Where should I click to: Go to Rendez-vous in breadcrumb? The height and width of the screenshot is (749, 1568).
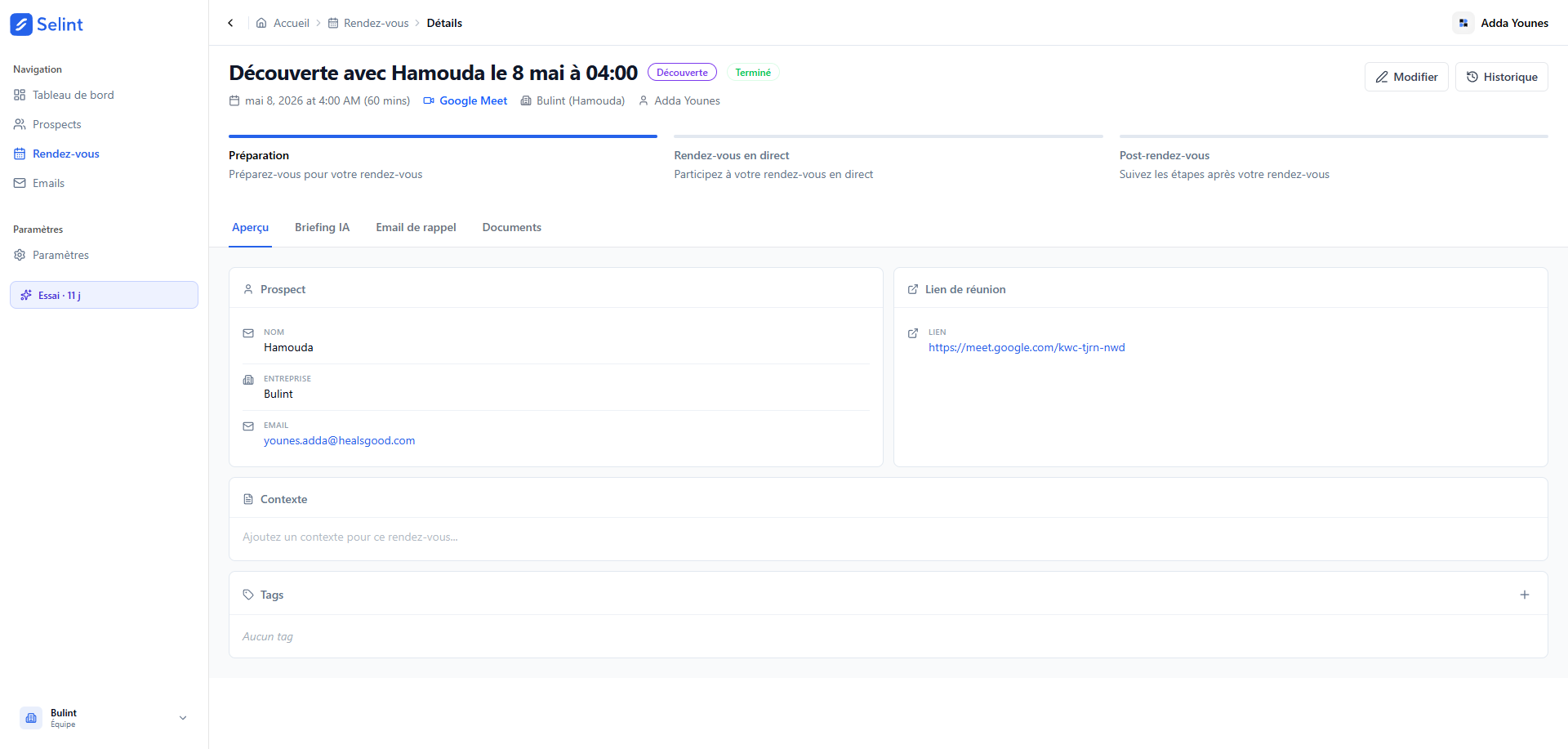[x=376, y=23]
